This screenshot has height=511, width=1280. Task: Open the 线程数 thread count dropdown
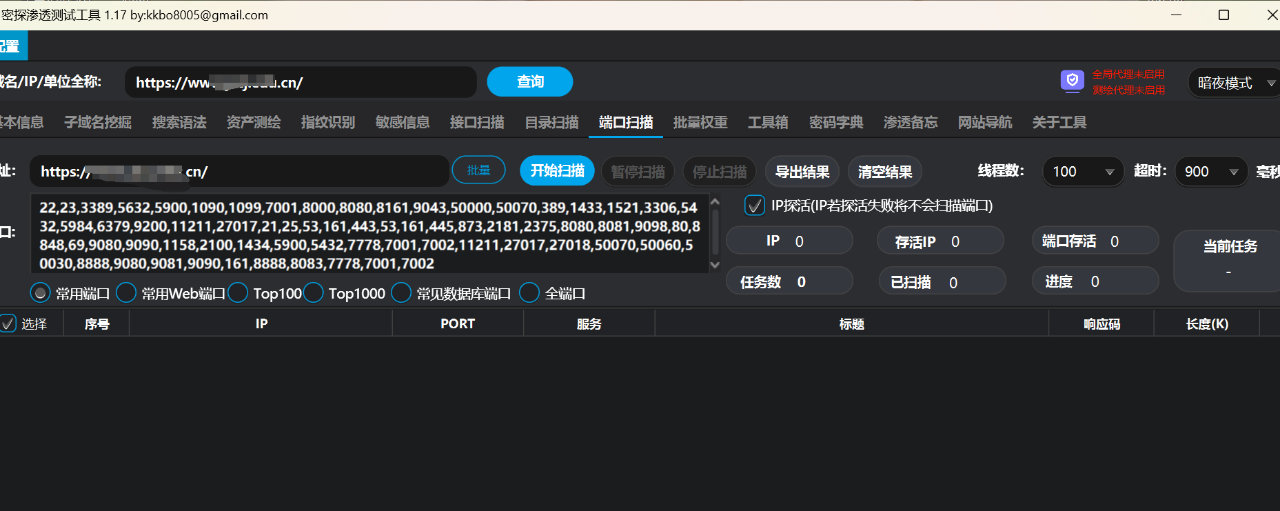click(x=1083, y=171)
